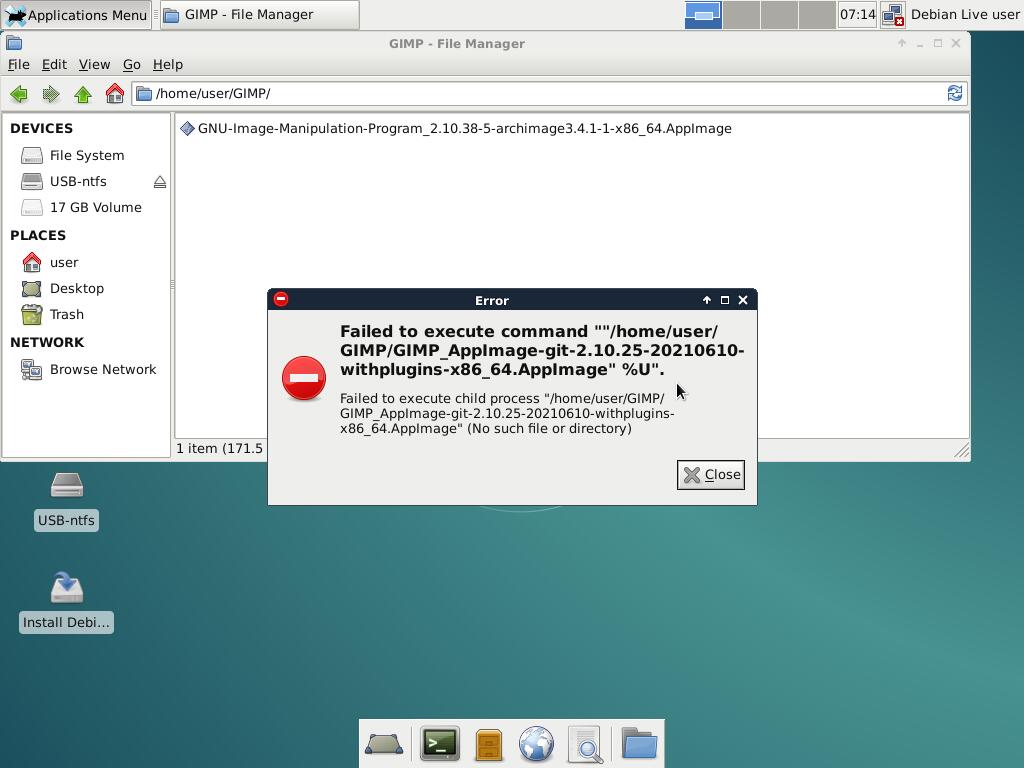Open Debian Live user menu
This screenshot has height=768, width=1024.
pyautogui.click(x=965, y=14)
